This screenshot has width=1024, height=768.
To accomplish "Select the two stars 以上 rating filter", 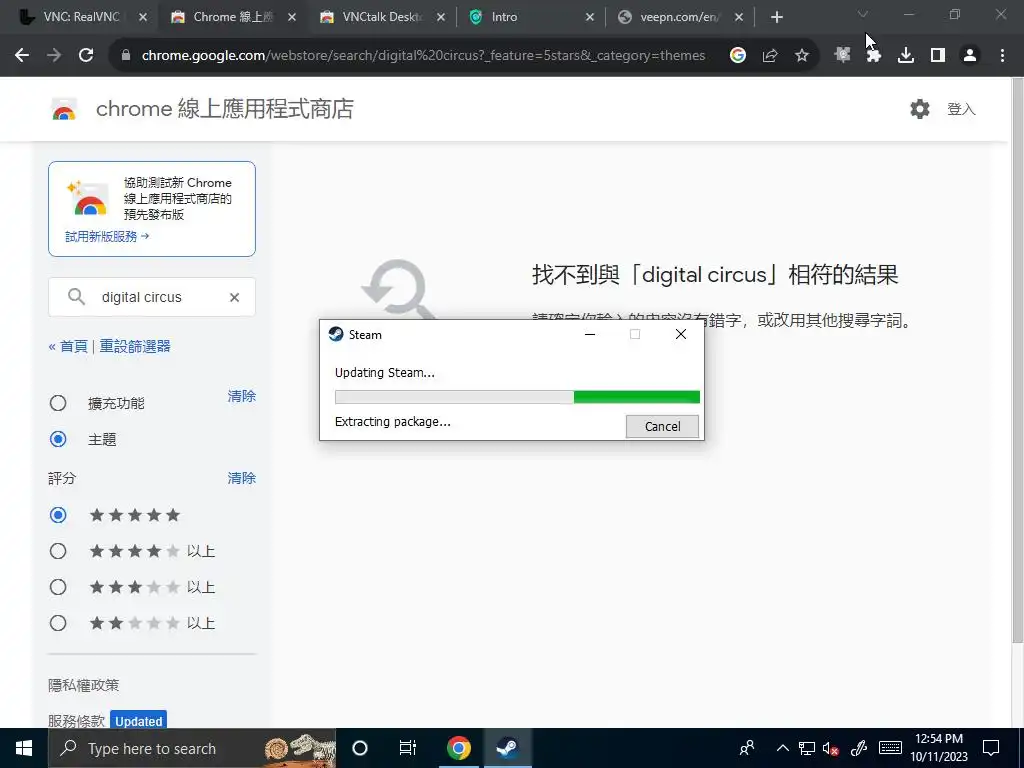I will 58,623.
